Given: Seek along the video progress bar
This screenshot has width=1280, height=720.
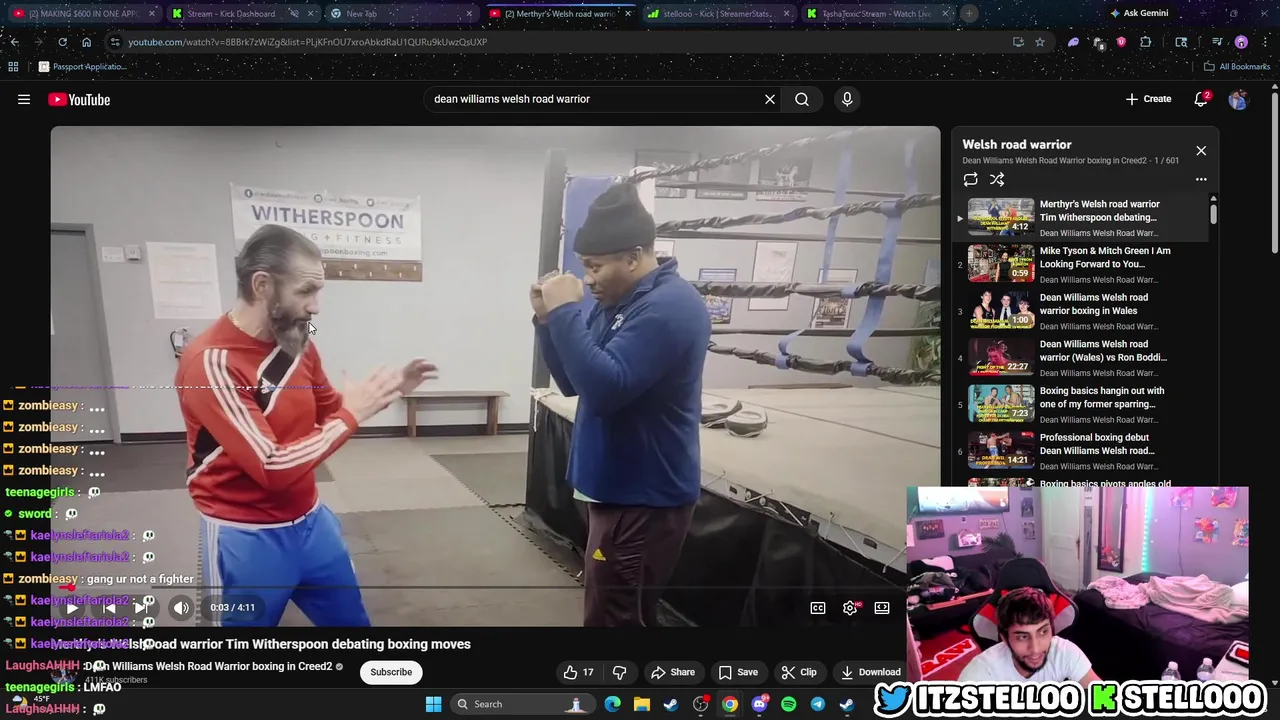Looking at the screenshot, I should (x=495, y=587).
